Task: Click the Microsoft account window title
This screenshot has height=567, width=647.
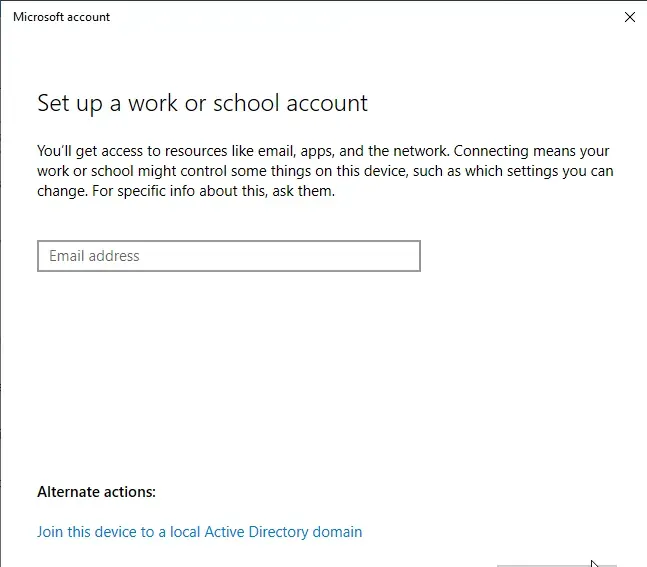Action: (61, 17)
